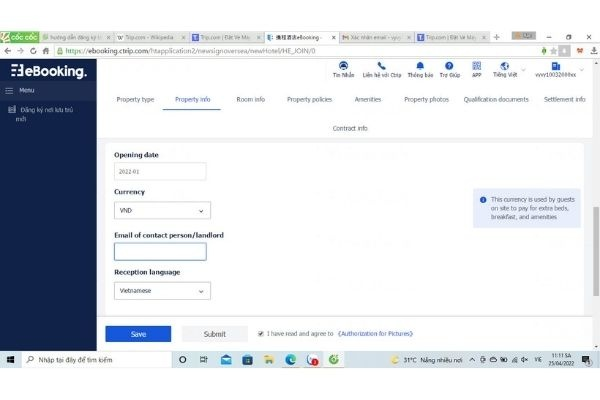
Task: Open the Thông báo notification bell
Action: coord(420,66)
